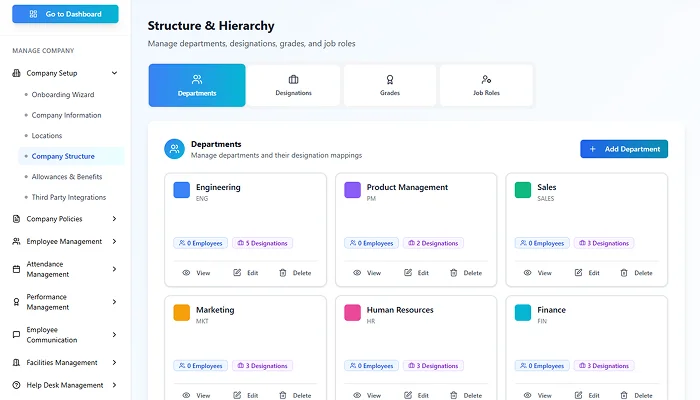Image resolution: width=700 pixels, height=400 pixels.
Task: Click the Add Department button
Action: (x=624, y=149)
